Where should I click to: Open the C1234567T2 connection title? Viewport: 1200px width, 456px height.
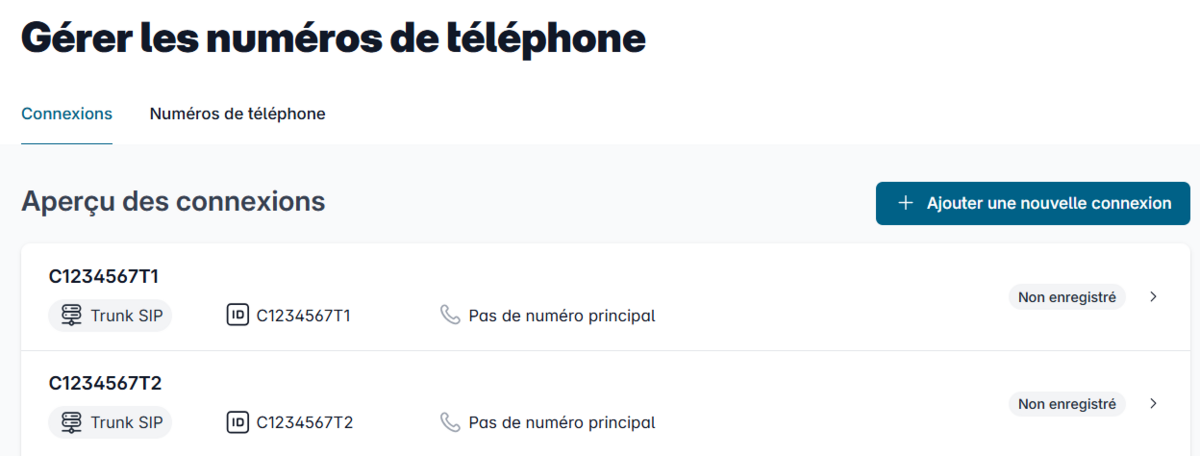click(x=105, y=383)
